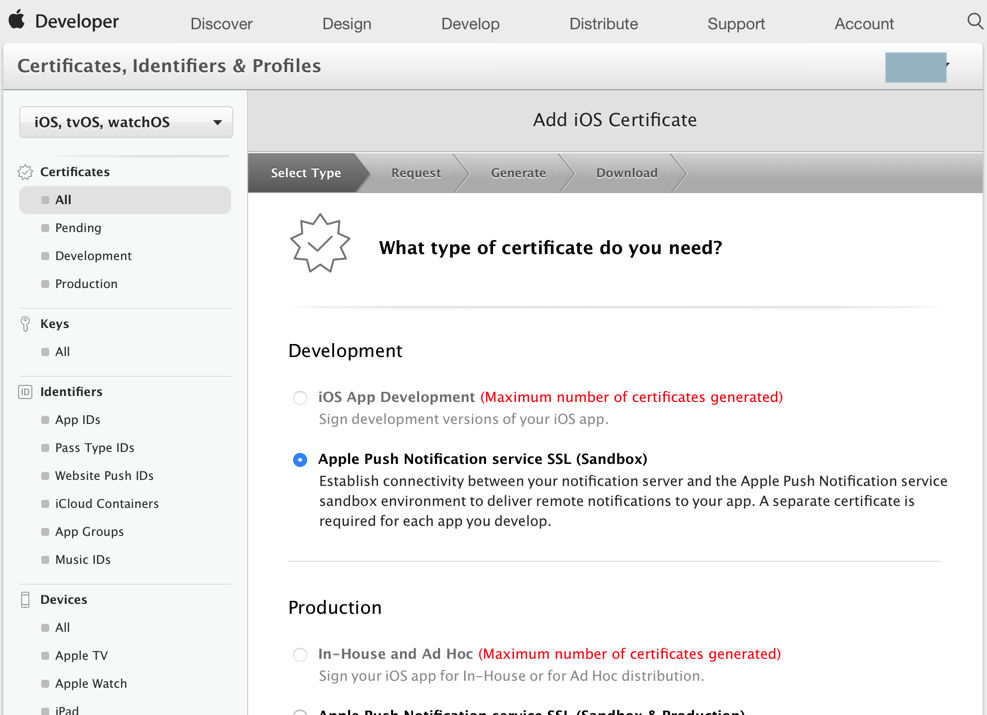
Task: Select the In-House and Ad Hoc option
Action: tap(300, 655)
